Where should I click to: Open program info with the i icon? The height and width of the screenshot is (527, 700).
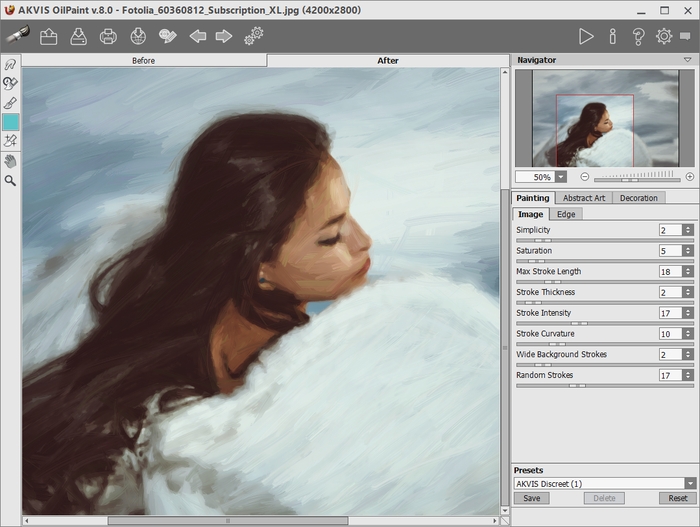[x=612, y=36]
